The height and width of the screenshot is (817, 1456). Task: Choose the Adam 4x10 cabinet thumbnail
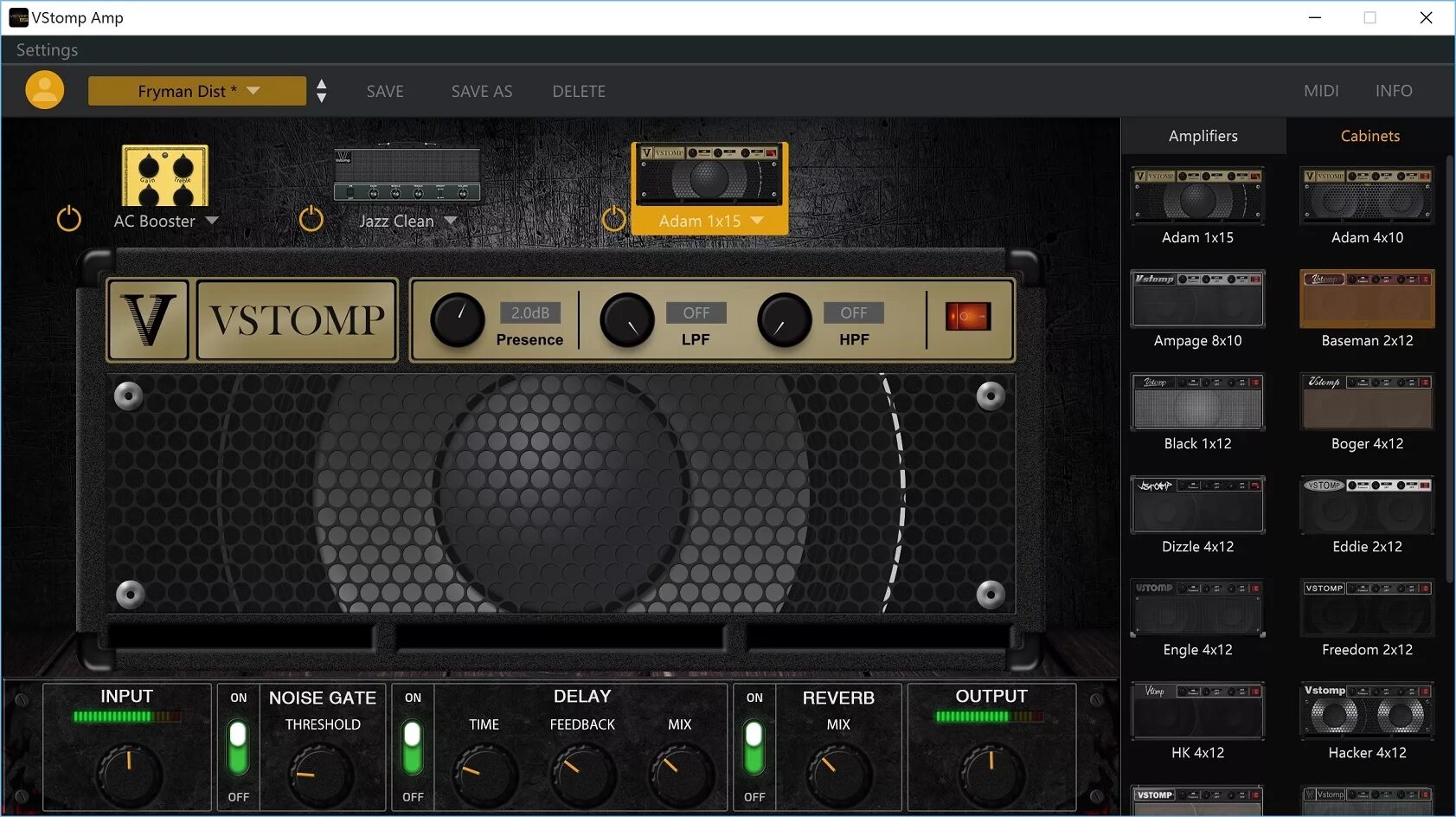1367,196
